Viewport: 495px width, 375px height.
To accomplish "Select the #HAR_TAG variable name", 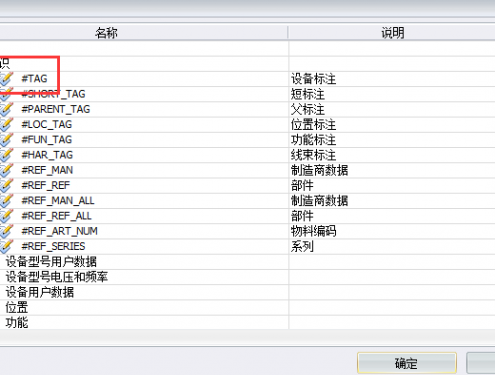I will click(47, 155).
